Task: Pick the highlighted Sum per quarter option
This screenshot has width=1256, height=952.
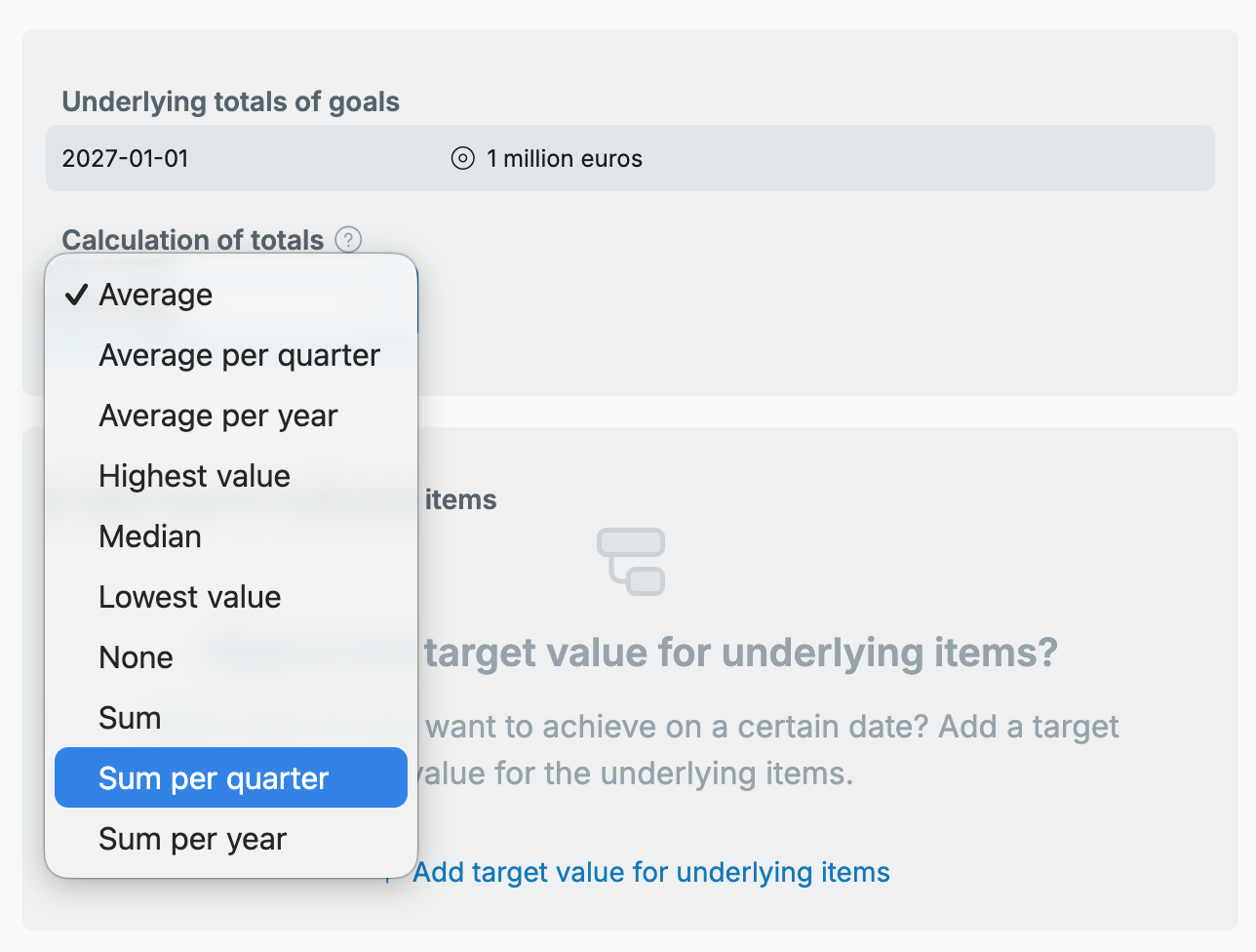Action: click(214, 778)
